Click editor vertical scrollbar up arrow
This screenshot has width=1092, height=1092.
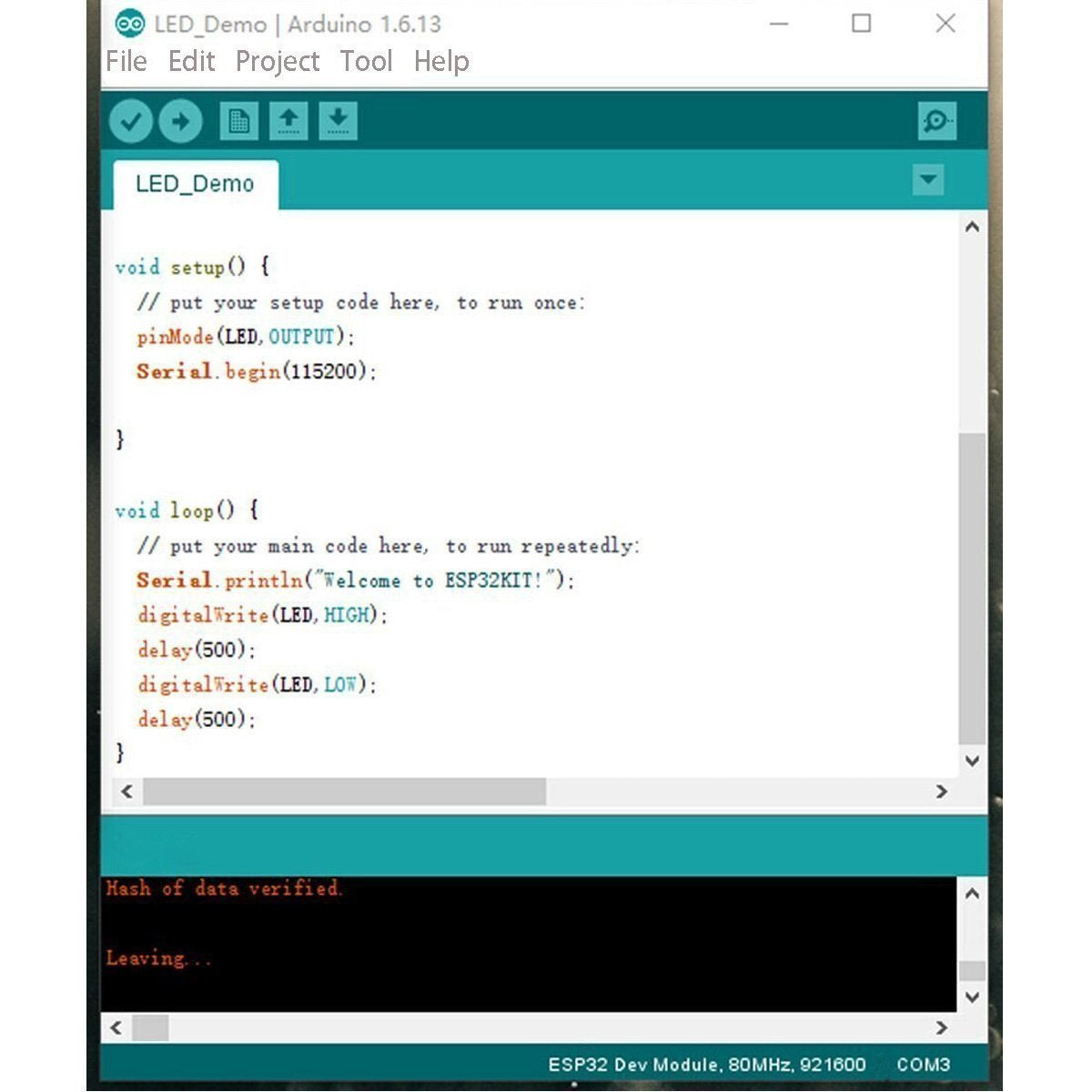tap(972, 227)
